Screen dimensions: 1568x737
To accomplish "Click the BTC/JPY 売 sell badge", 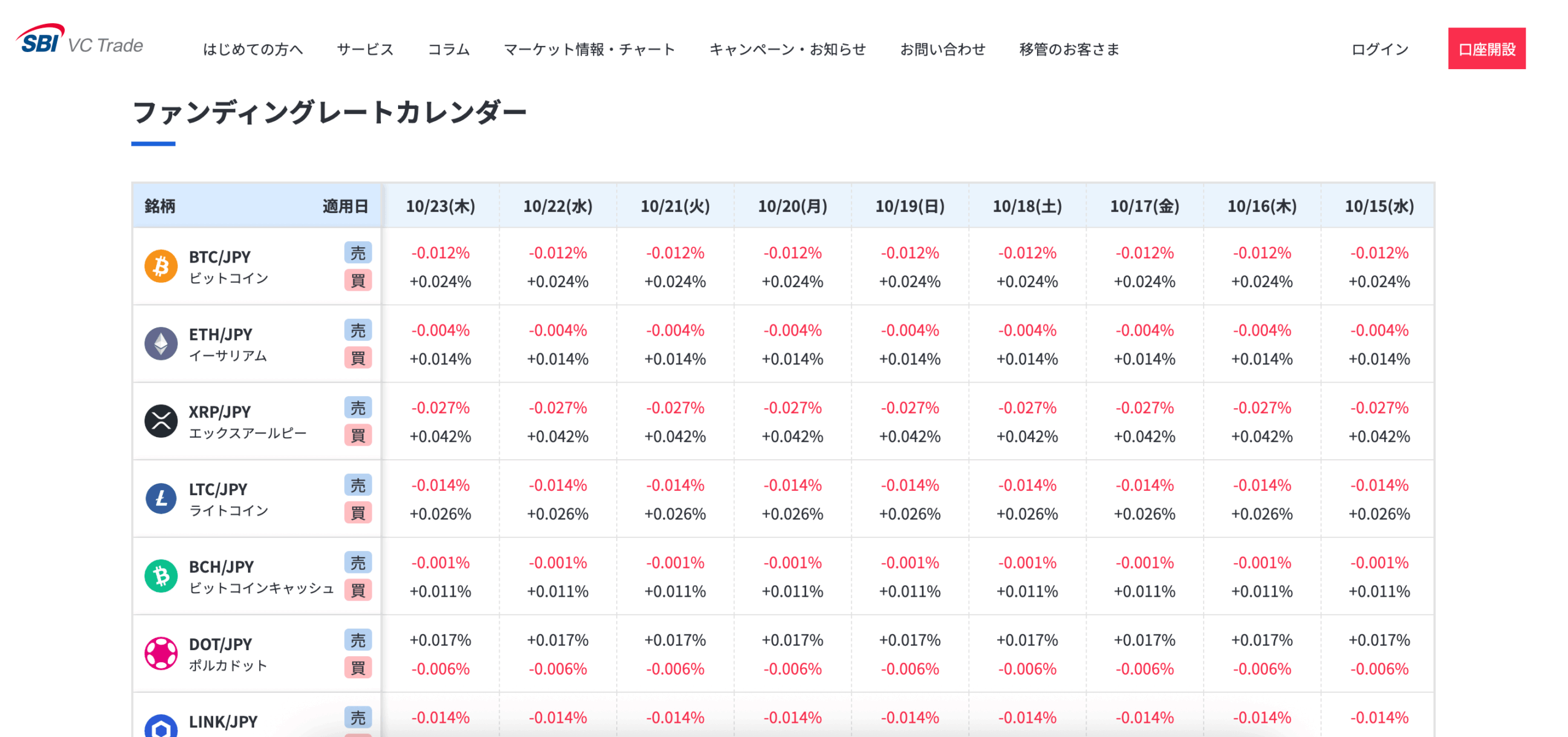I will [x=358, y=253].
